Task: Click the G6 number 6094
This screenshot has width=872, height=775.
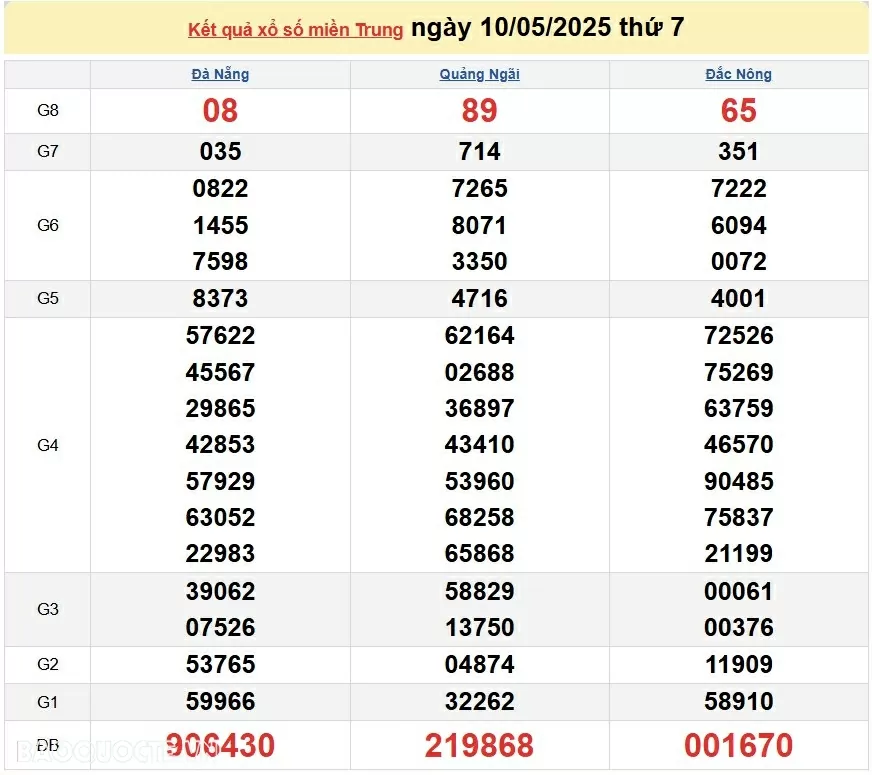Action: [x=738, y=225]
